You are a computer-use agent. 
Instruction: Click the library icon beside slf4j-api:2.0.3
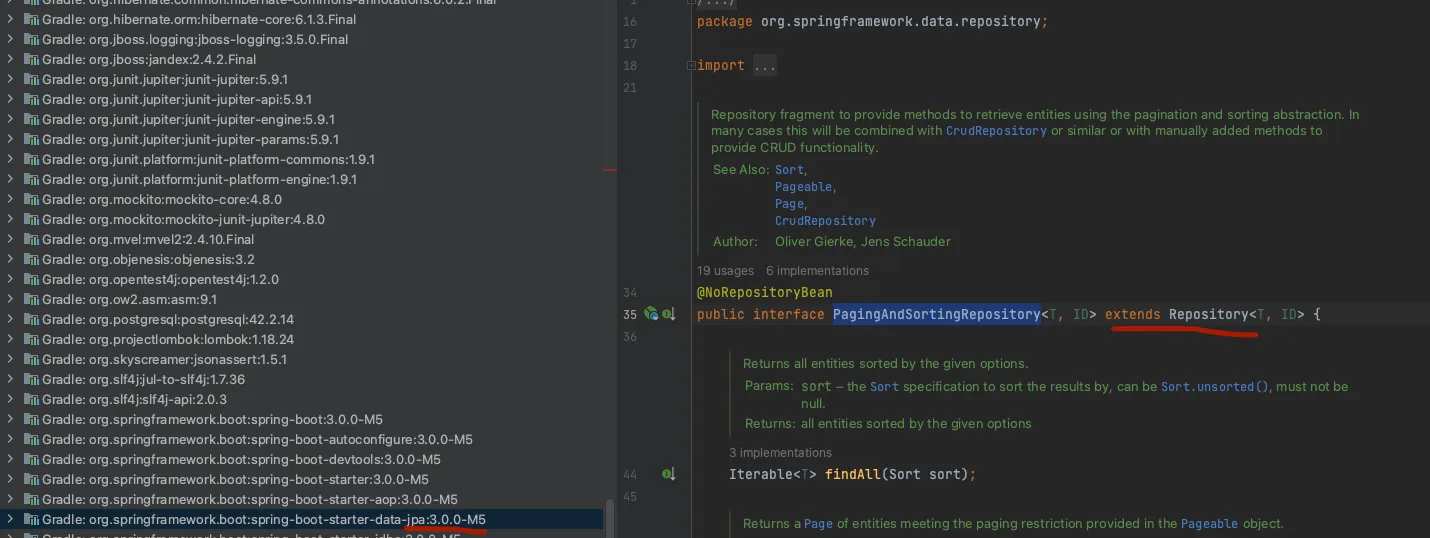coord(31,399)
